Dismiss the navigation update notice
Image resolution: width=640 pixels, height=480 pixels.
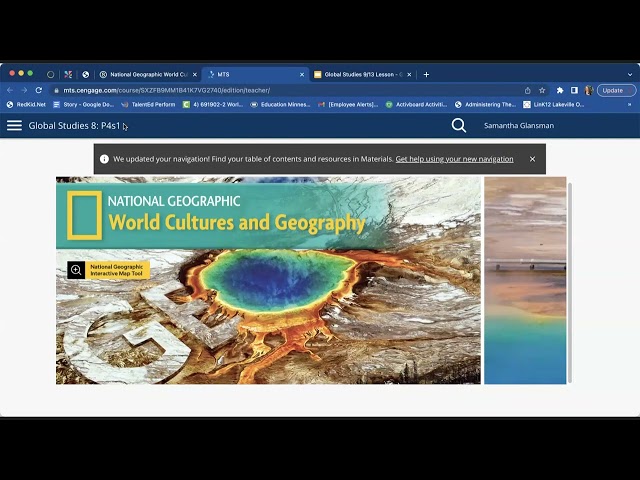coord(532,159)
